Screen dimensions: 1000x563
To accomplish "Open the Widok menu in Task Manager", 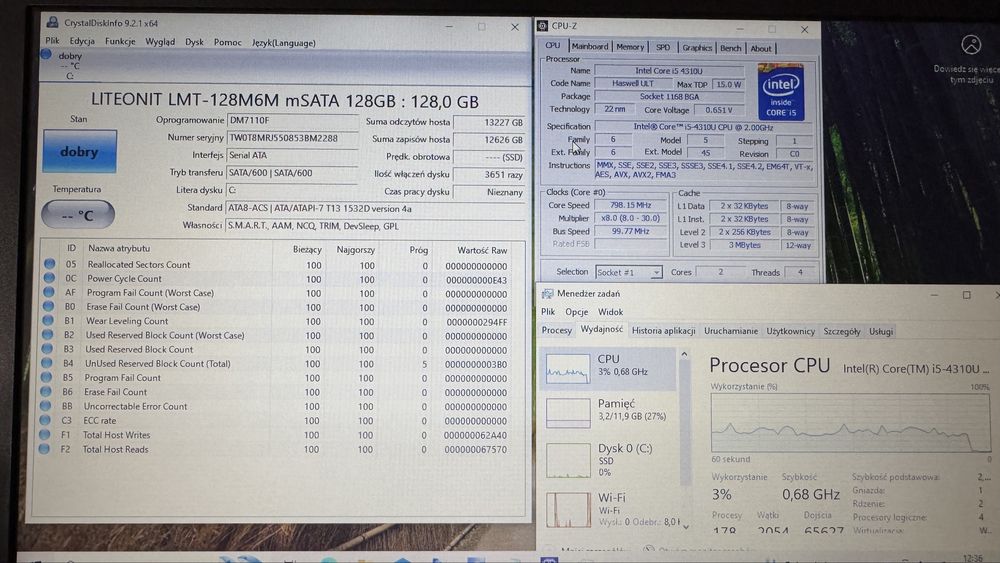I will coord(610,312).
